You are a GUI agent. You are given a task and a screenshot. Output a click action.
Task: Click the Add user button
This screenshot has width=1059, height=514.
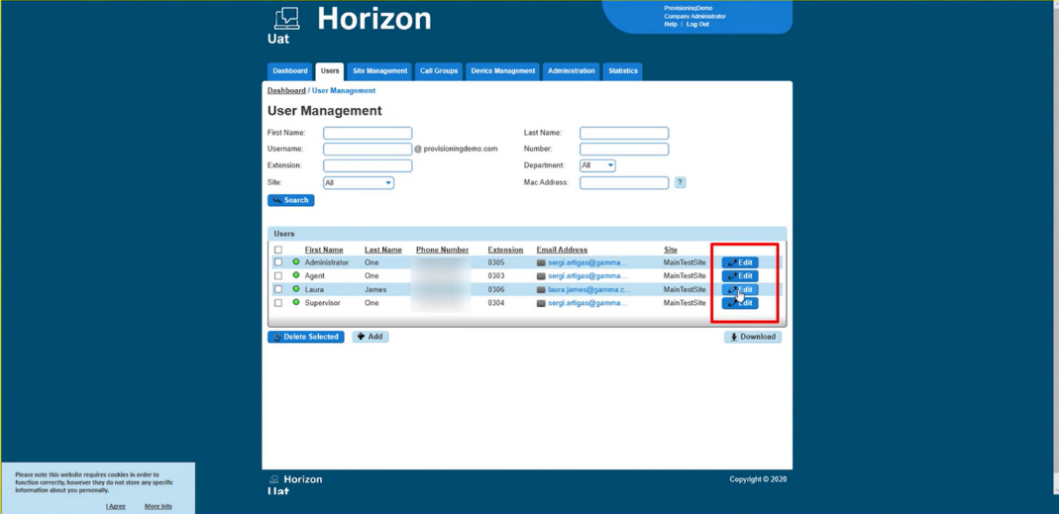370,337
